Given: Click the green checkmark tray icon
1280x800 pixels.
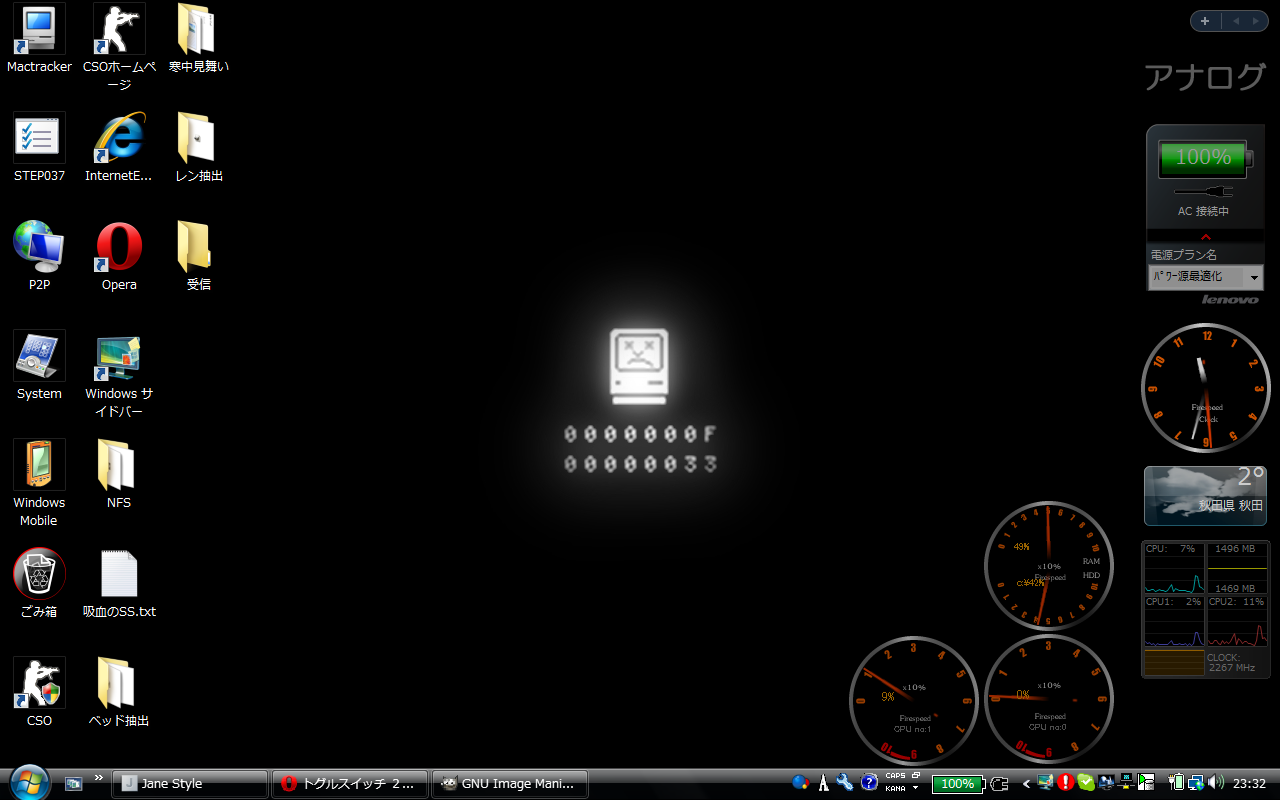Looking at the screenshot, I should click(x=1086, y=783).
